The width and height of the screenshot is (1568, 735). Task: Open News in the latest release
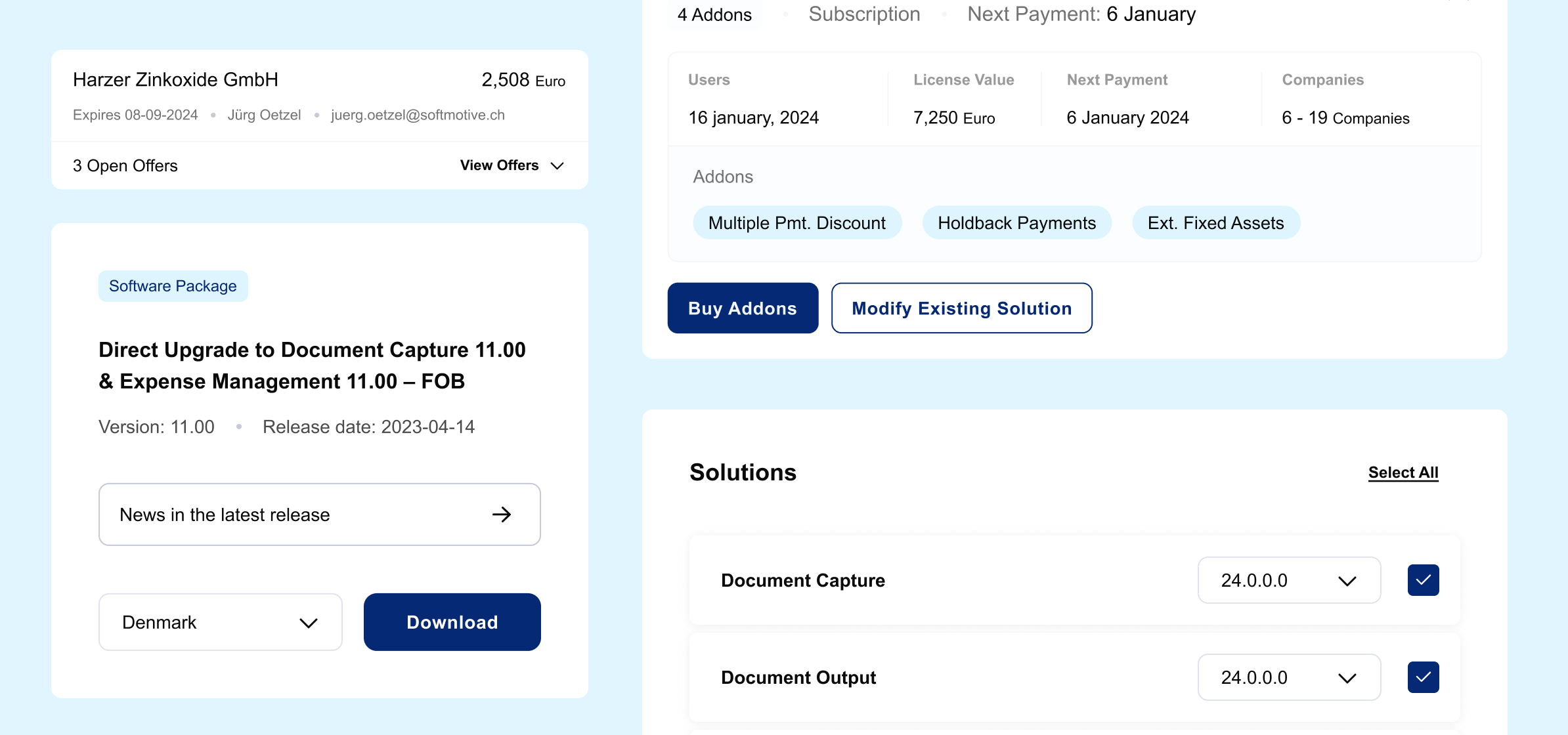(x=320, y=514)
